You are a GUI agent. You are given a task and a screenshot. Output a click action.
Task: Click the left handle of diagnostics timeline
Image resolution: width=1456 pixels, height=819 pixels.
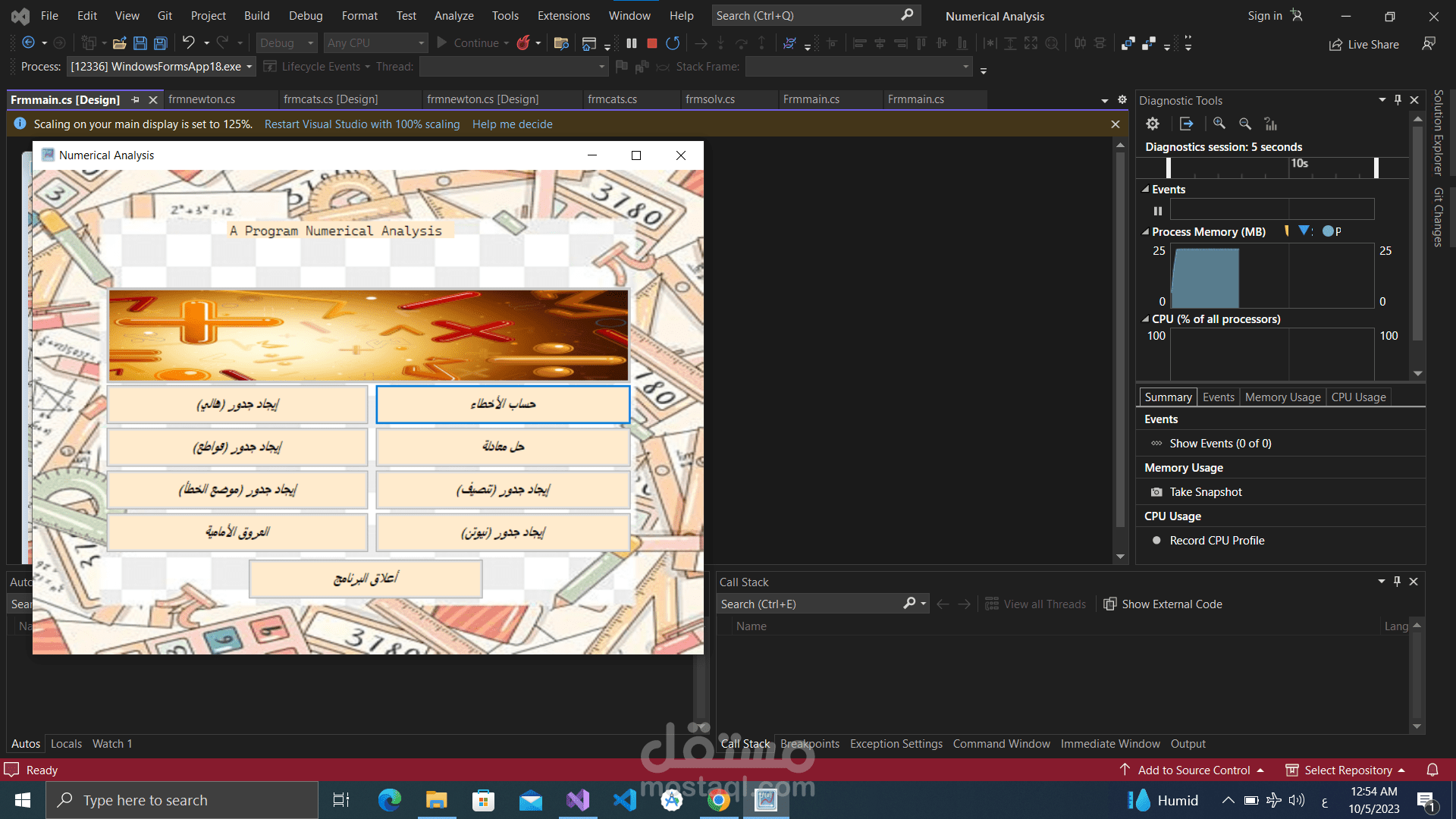[x=1169, y=168]
